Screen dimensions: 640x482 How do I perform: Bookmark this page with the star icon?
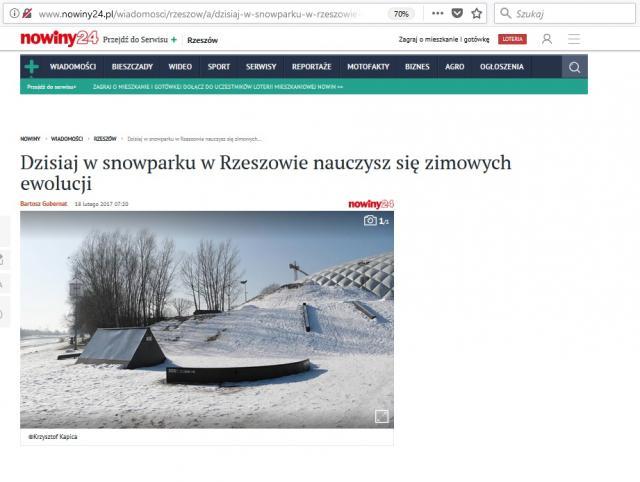(476, 14)
